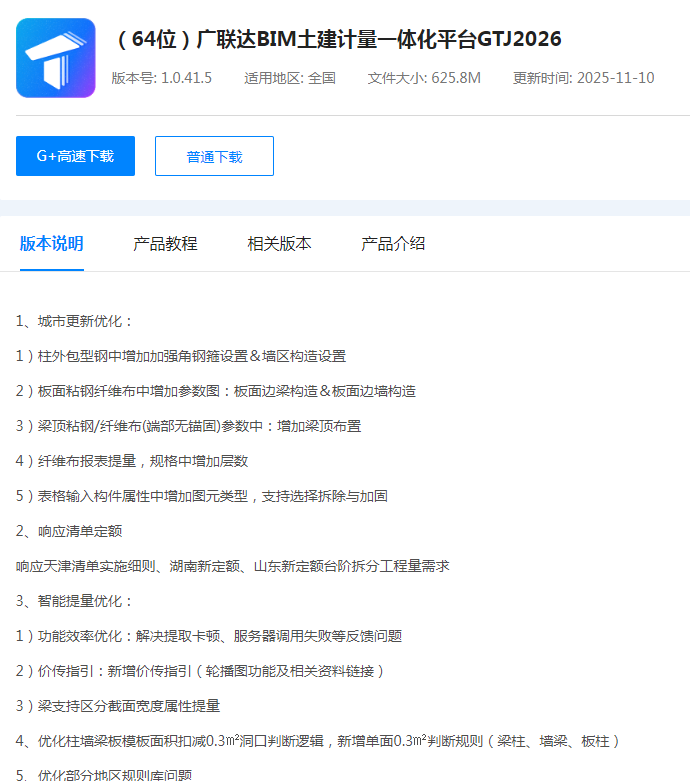
Task: Click the line about 优化柱墙梁板模板面积扣减
Action: [x=318, y=741]
